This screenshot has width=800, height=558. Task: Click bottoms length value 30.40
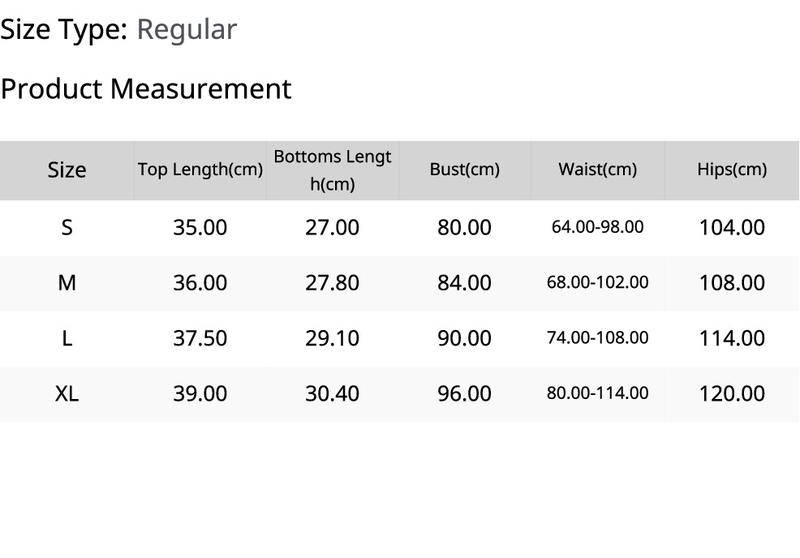[332, 393]
